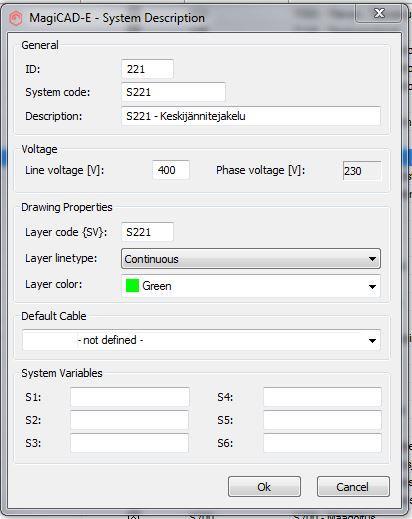The width and height of the screenshot is (412, 519).
Task: Edit the ID field showing 221
Action: (x=147, y=69)
